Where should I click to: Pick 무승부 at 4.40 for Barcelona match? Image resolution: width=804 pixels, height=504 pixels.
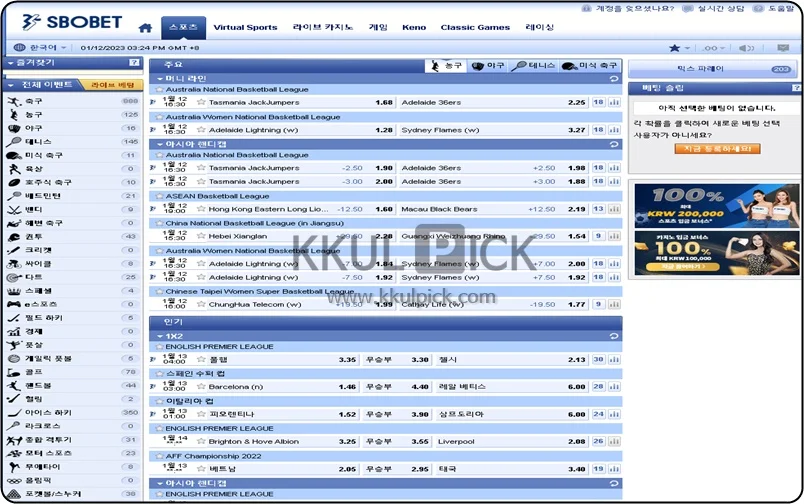point(420,387)
